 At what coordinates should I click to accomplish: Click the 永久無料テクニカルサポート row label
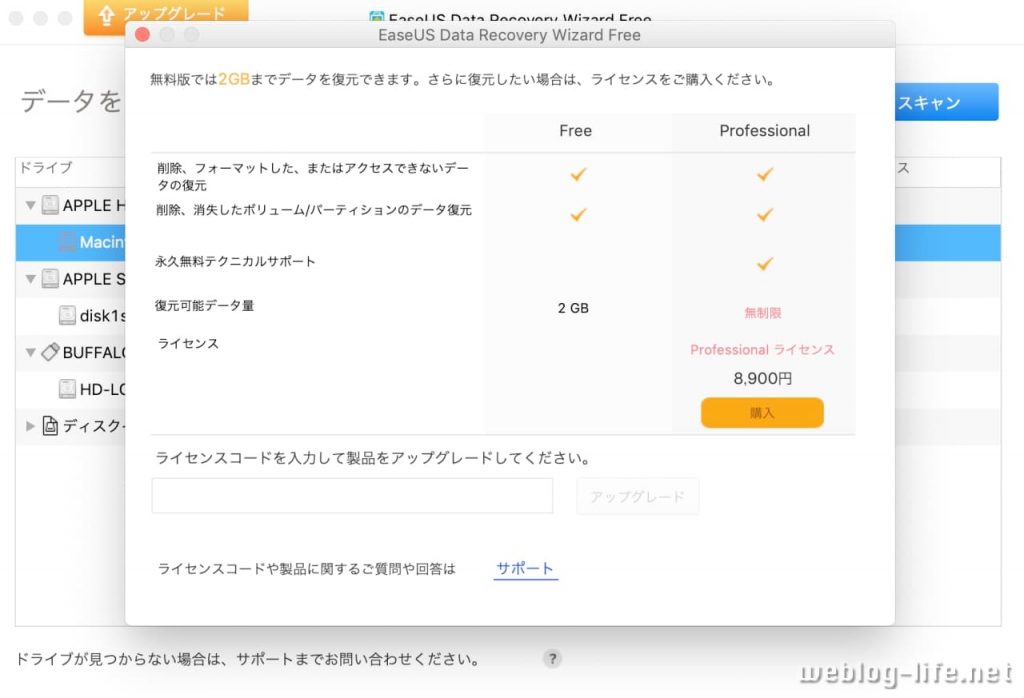[236, 262]
